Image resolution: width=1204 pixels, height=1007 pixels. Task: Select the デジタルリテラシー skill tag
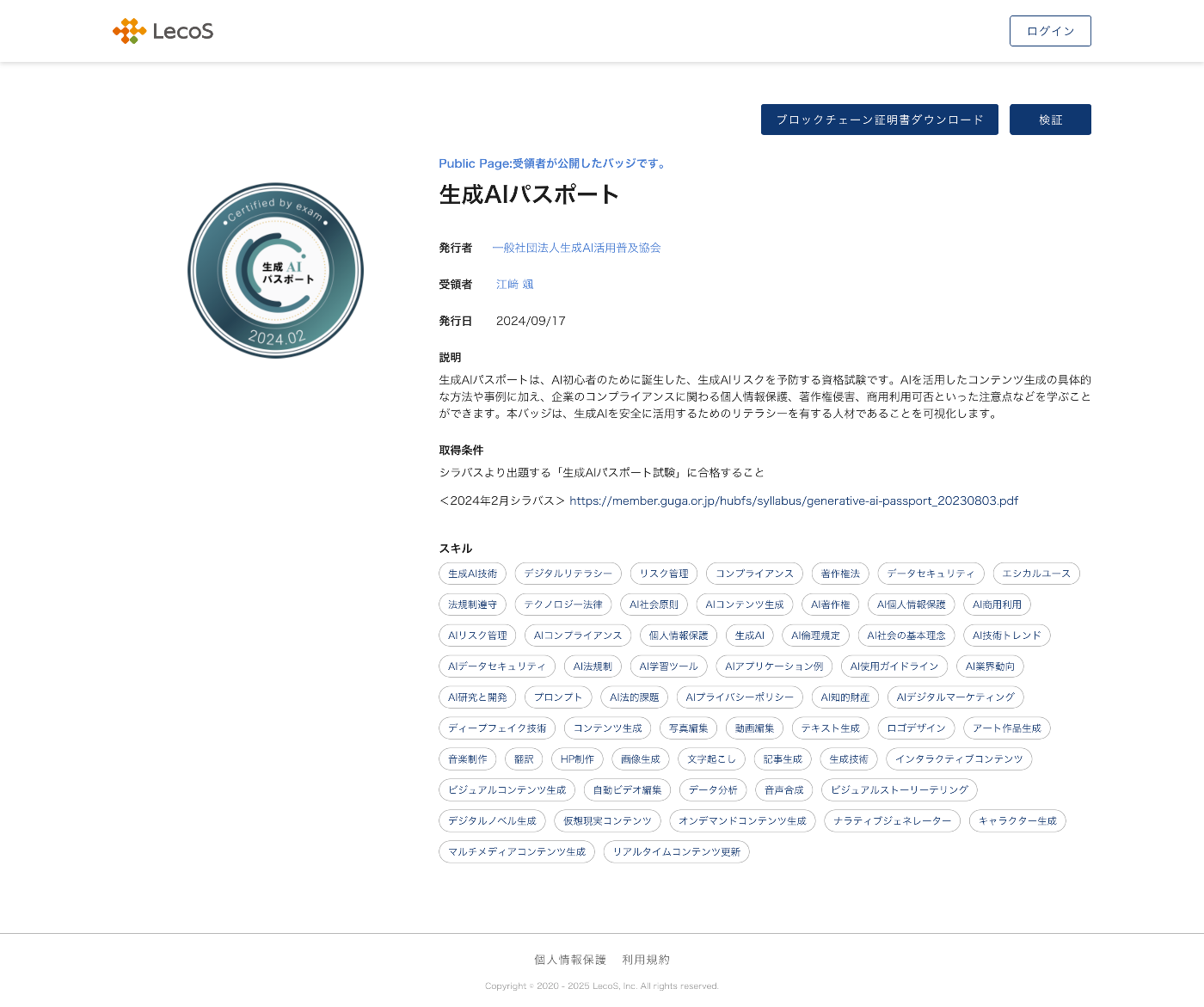pyautogui.click(x=568, y=574)
